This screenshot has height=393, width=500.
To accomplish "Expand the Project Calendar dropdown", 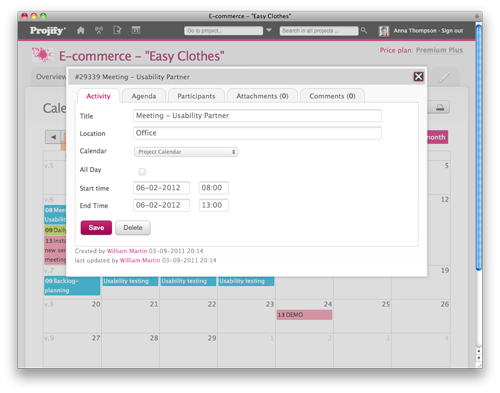I will pyautogui.click(x=186, y=152).
